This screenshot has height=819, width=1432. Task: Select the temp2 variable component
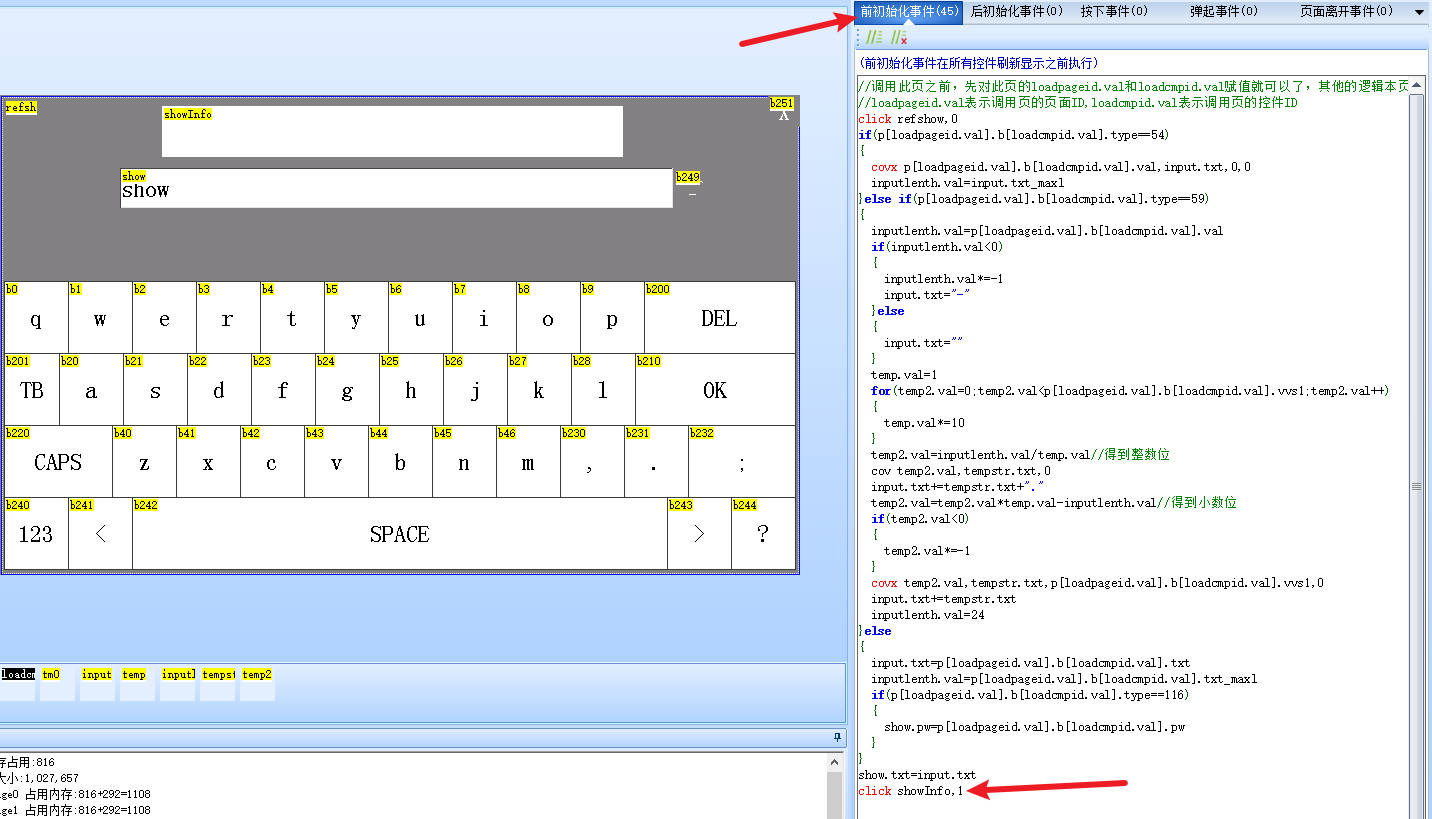[x=257, y=684]
